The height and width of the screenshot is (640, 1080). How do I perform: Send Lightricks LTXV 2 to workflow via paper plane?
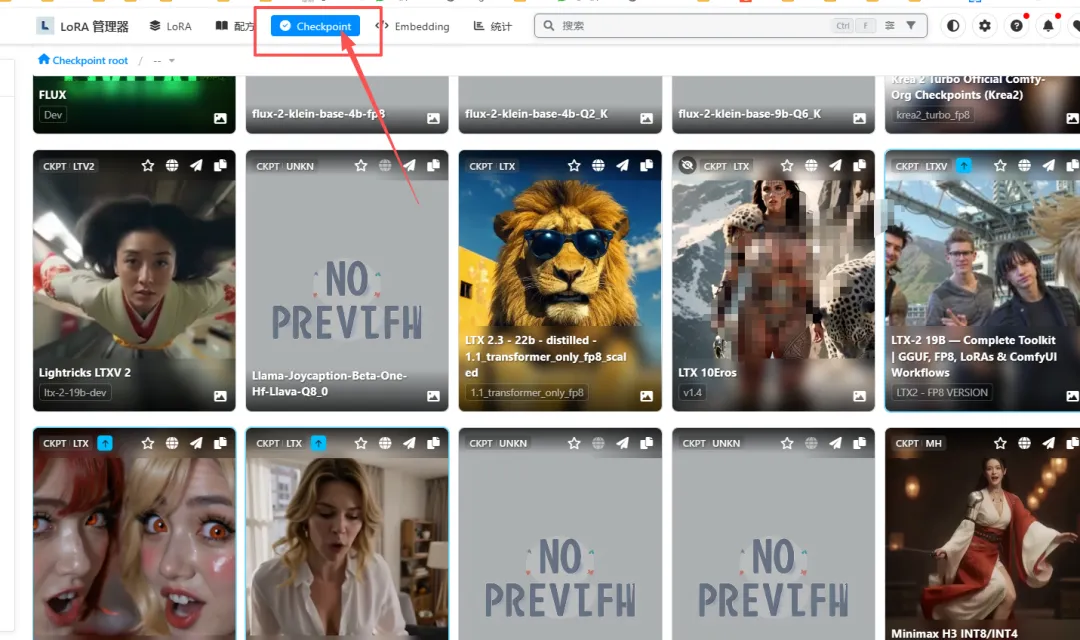click(196, 165)
